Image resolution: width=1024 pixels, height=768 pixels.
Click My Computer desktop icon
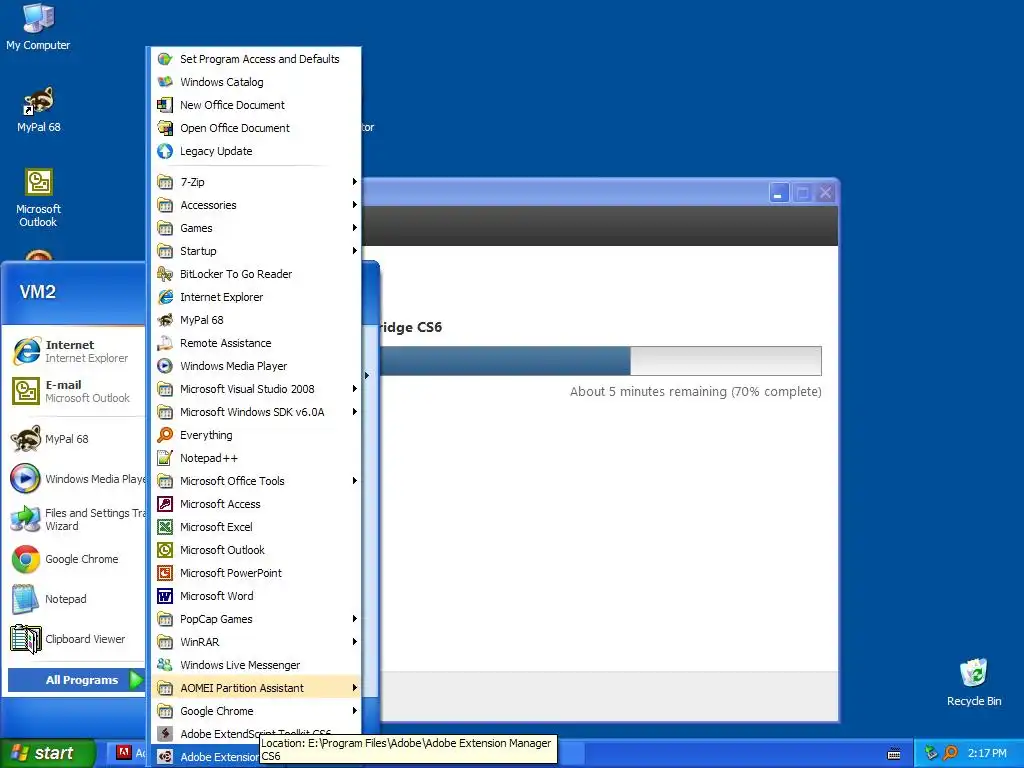38,18
